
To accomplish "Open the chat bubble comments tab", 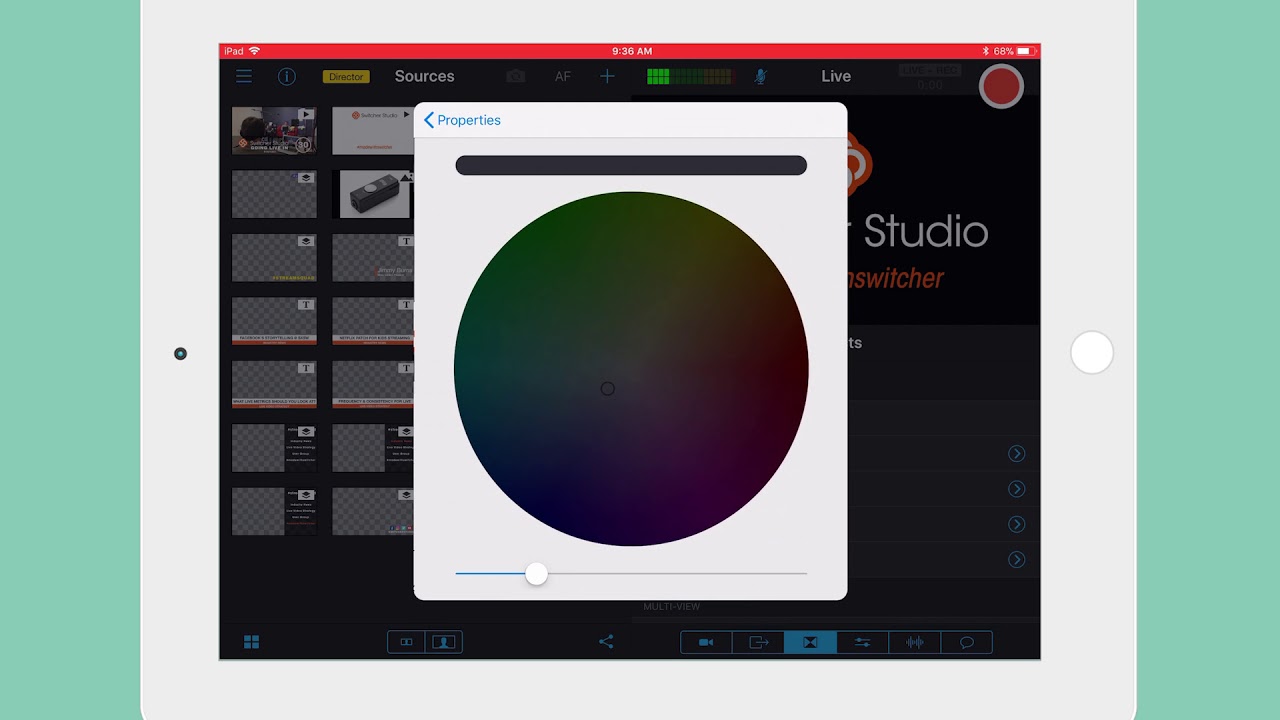I will coord(966,642).
